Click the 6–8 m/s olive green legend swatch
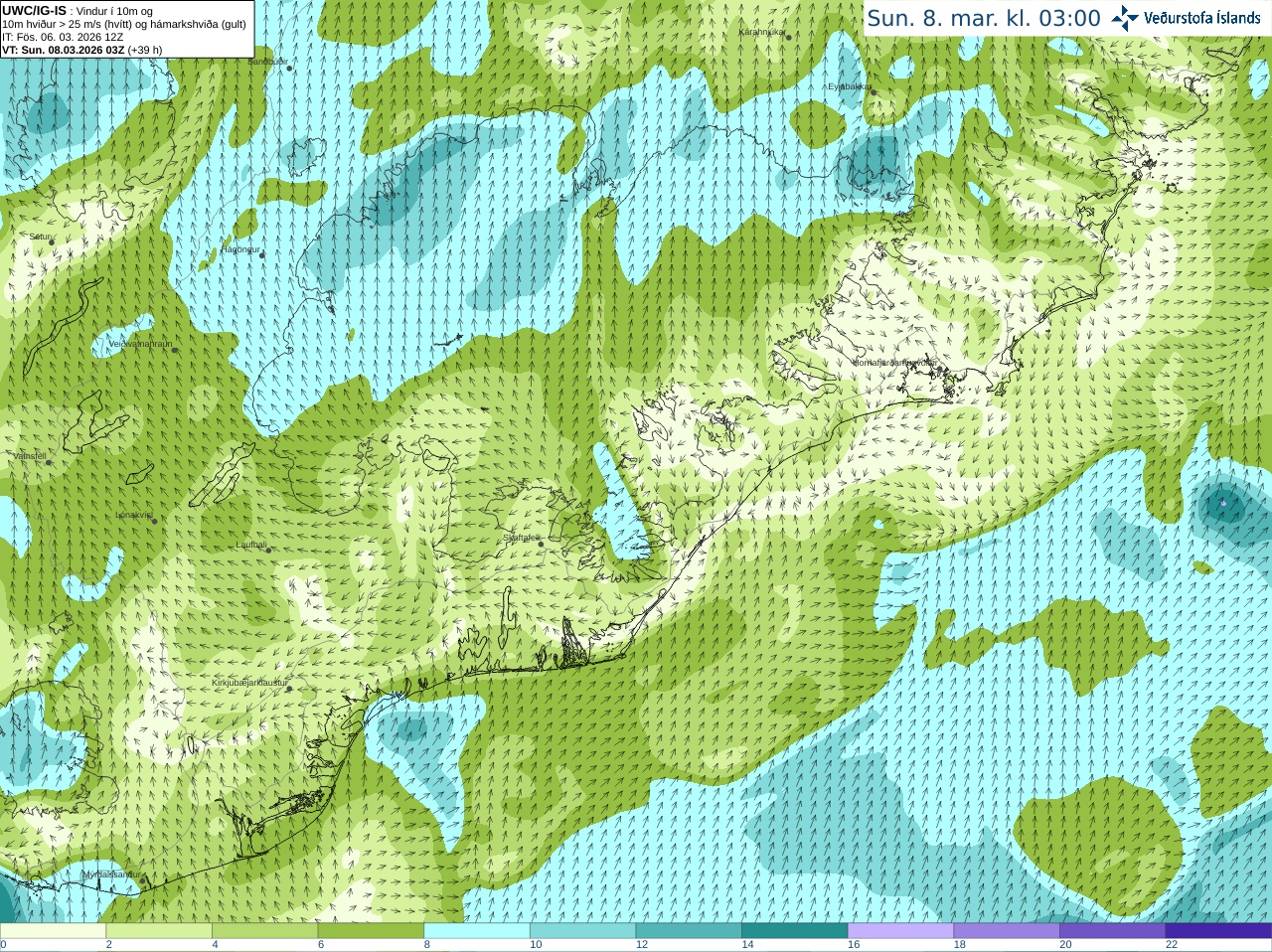1272x952 pixels. (x=371, y=930)
